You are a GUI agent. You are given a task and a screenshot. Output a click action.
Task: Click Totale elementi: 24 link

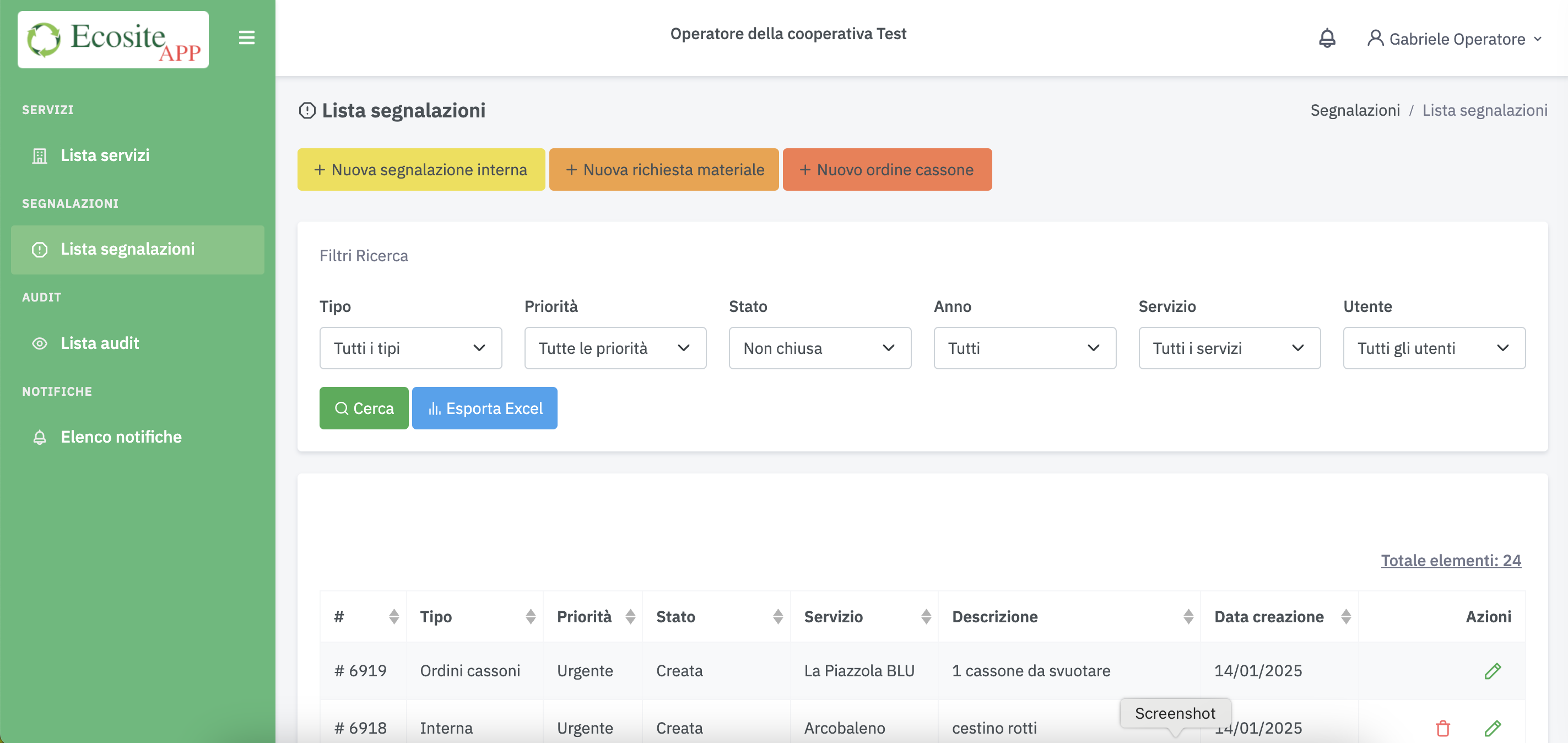click(x=1451, y=561)
